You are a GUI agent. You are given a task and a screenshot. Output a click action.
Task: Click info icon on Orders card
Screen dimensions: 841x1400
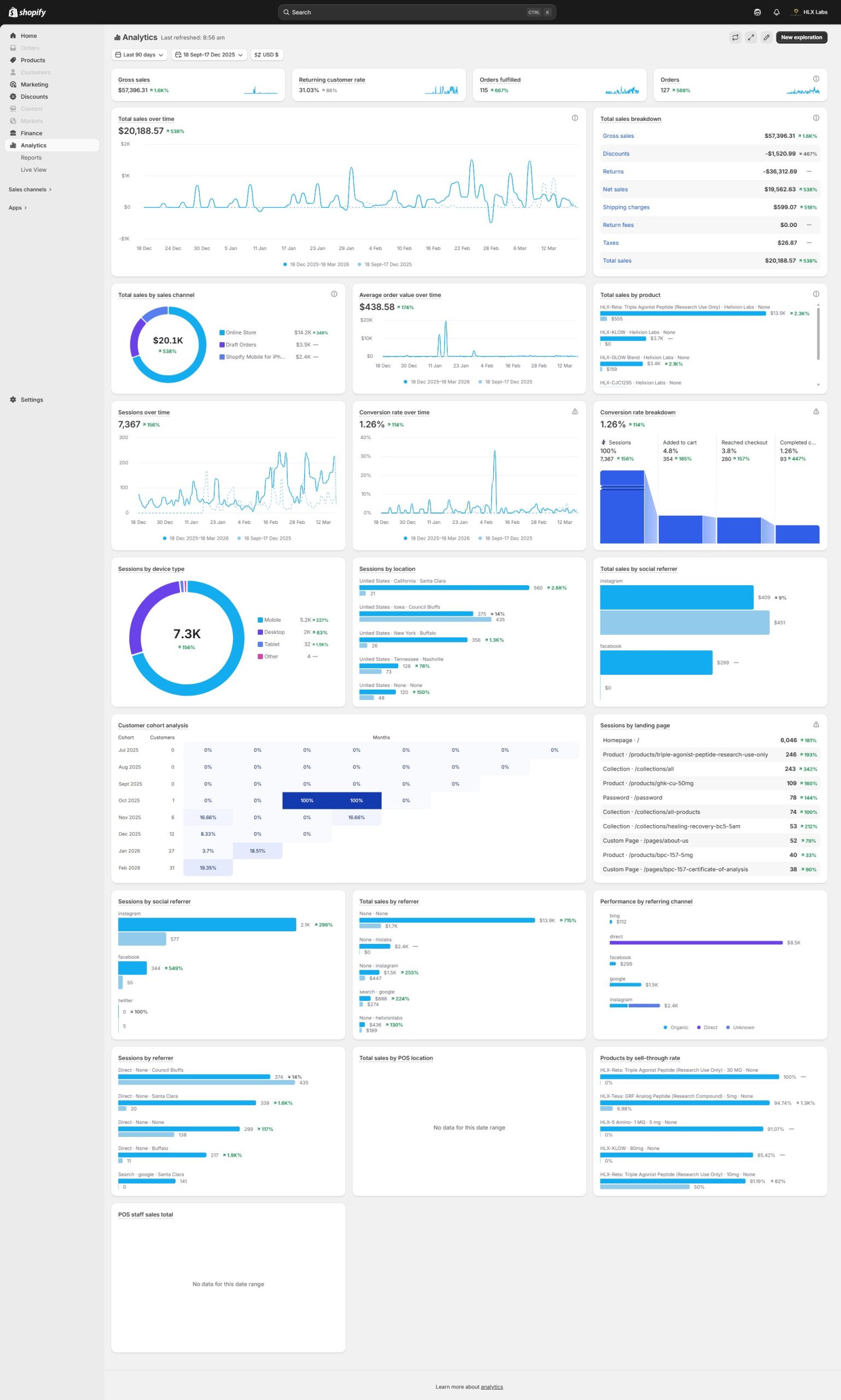[815, 79]
